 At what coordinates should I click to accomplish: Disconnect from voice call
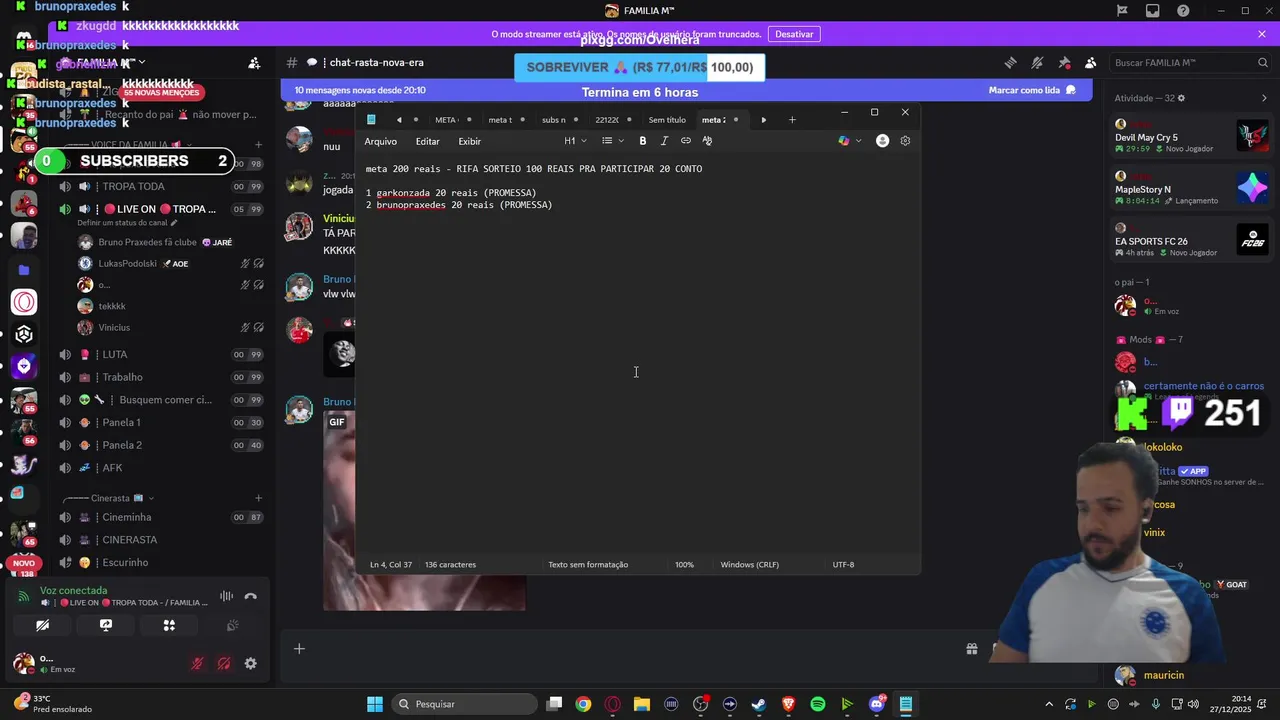pos(251,596)
